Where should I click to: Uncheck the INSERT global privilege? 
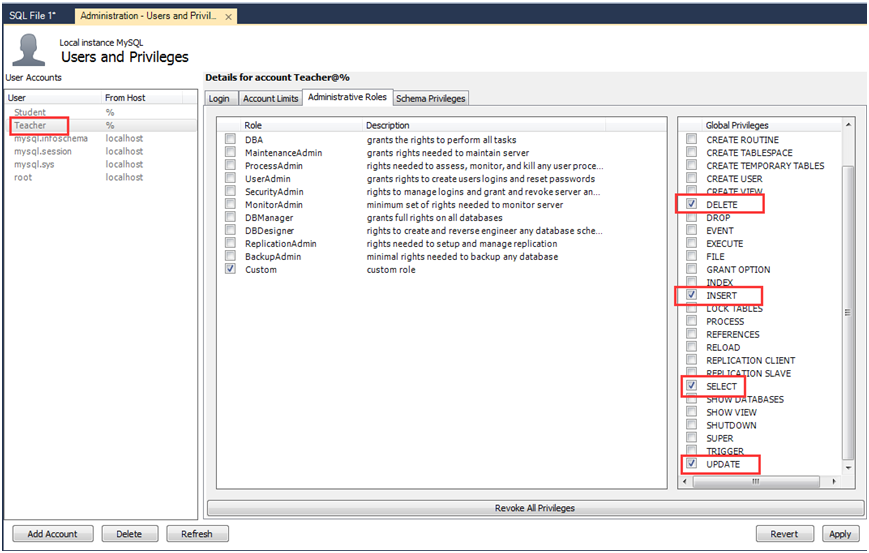tap(692, 294)
